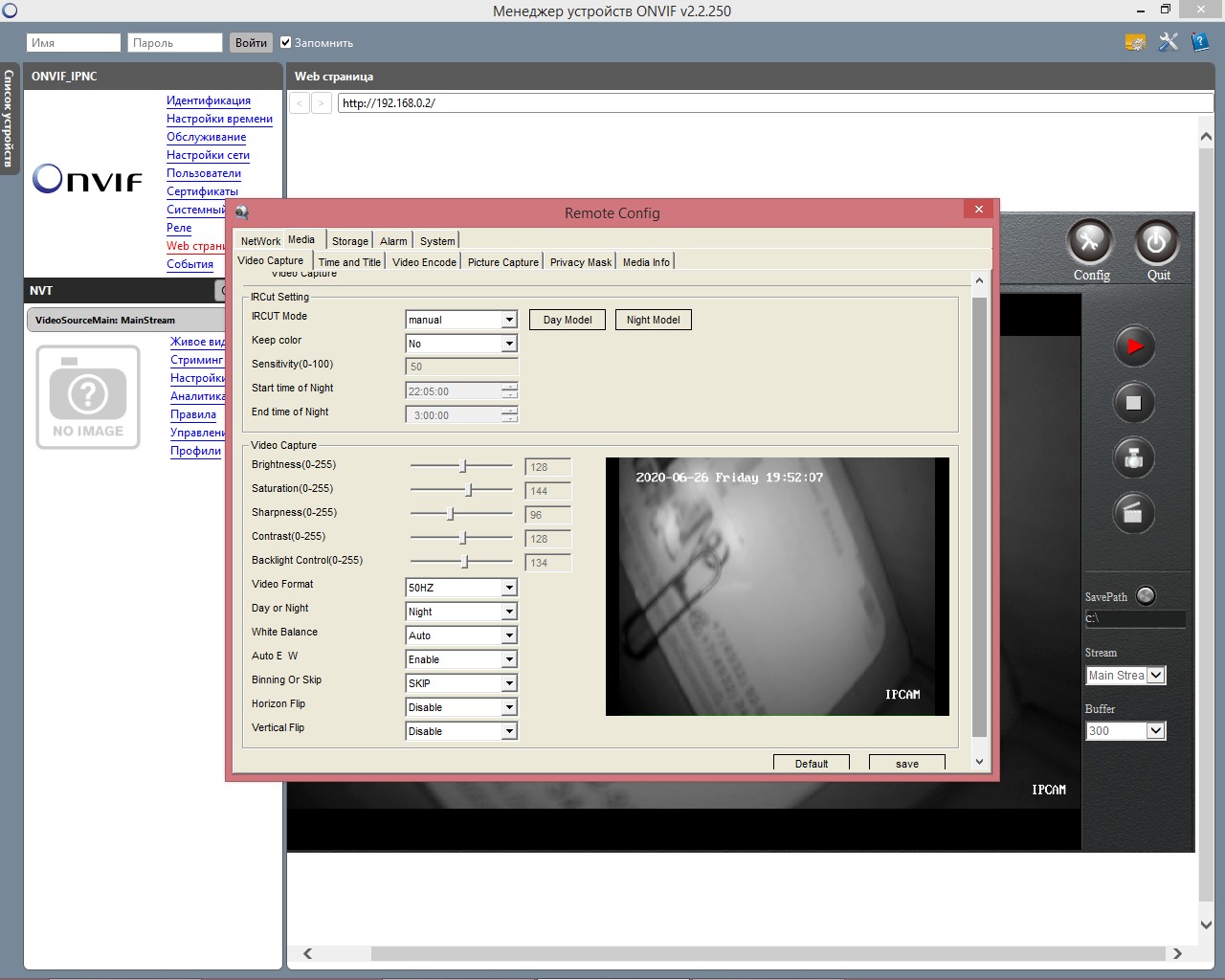The width and height of the screenshot is (1225, 980).
Task: Open the Настройки сети link
Action: pyautogui.click(x=208, y=155)
